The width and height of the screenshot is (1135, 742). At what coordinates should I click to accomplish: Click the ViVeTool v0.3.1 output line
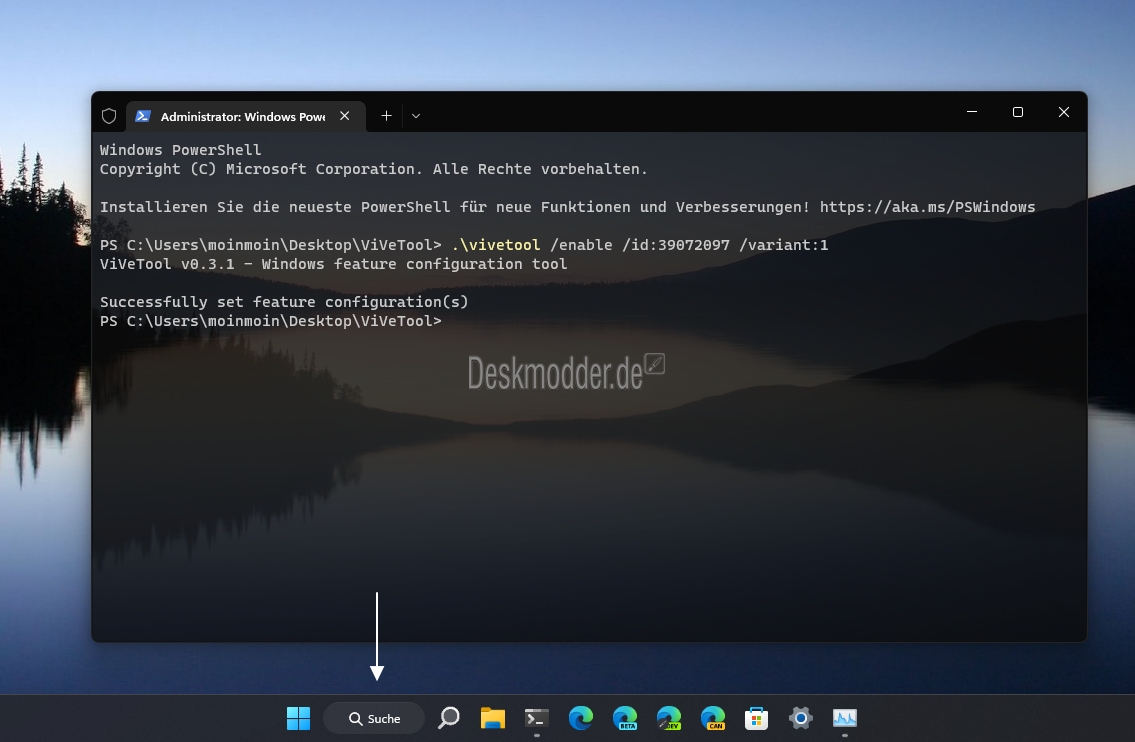[334, 264]
